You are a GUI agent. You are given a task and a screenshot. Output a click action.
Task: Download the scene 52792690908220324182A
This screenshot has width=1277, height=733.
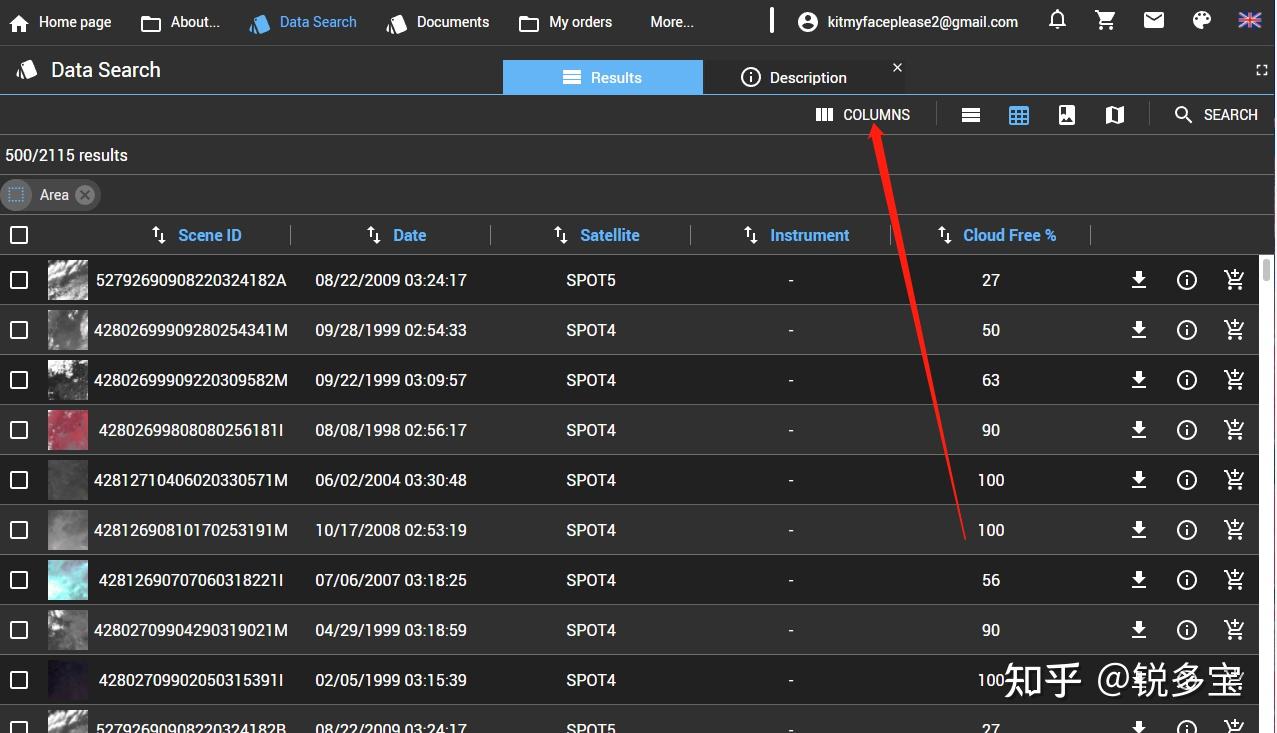click(1138, 280)
